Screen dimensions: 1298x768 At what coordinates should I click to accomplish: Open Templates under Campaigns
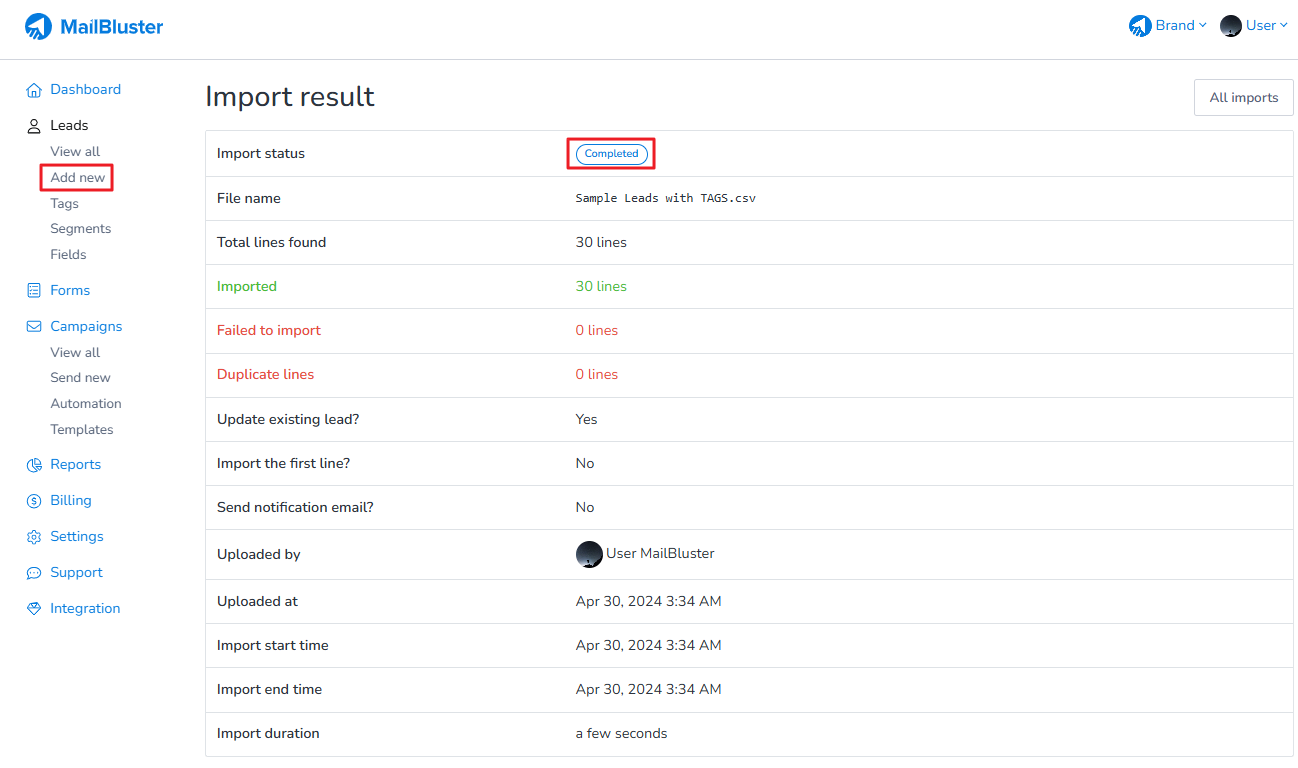pyautogui.click(x=81, y=430)
